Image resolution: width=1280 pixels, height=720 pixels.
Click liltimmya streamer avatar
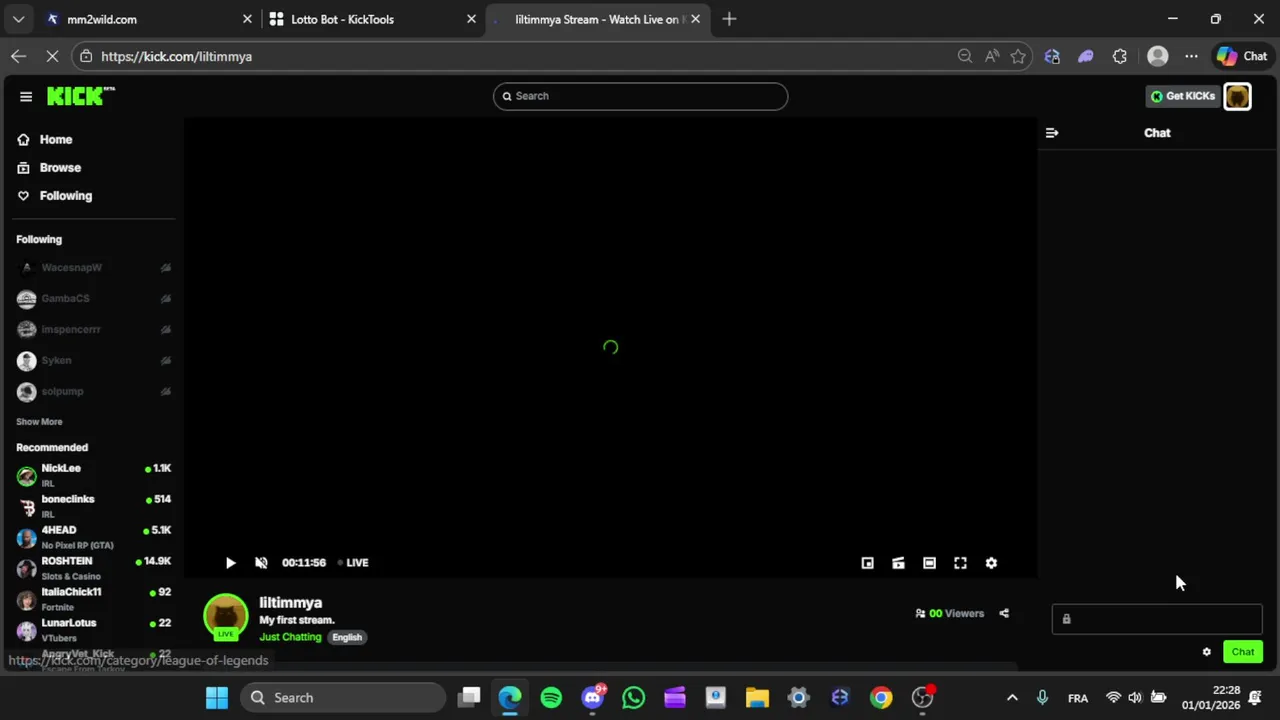(225, 617)
